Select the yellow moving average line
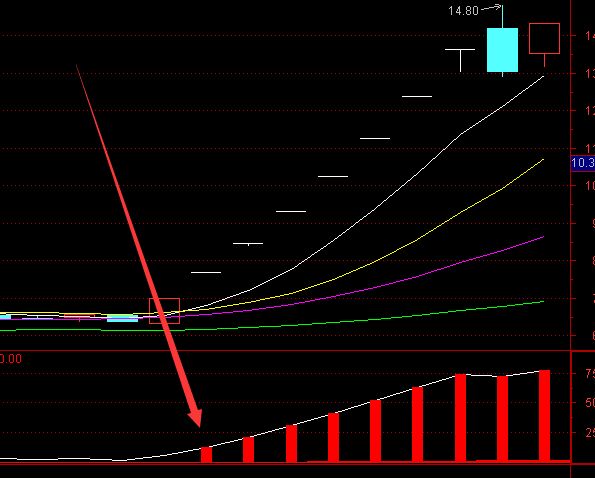The height and width of the screenshot is (478, 595). tap(417, 240)
